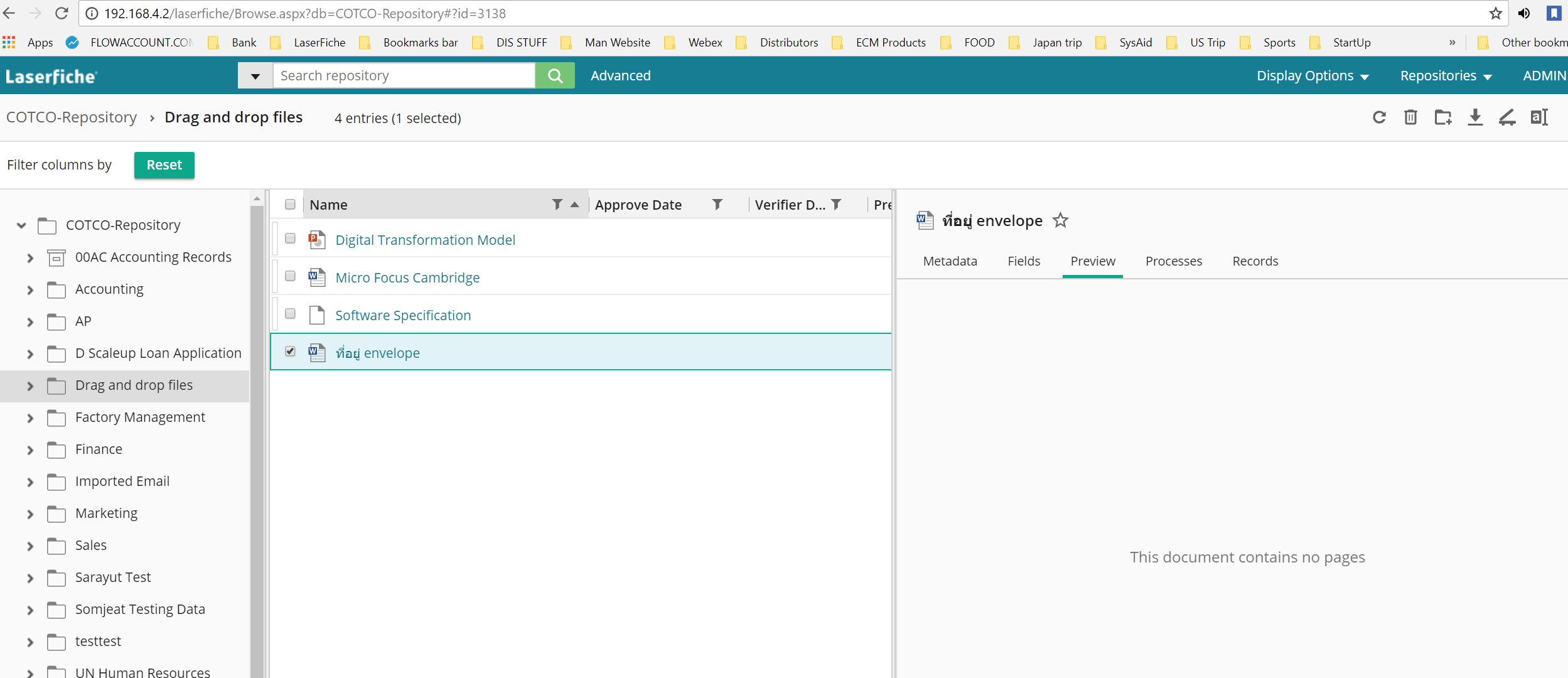1568x678 pixels.
Task: Click the Name column filter icon
Action: pyautogui.click(x=557, y=205)
